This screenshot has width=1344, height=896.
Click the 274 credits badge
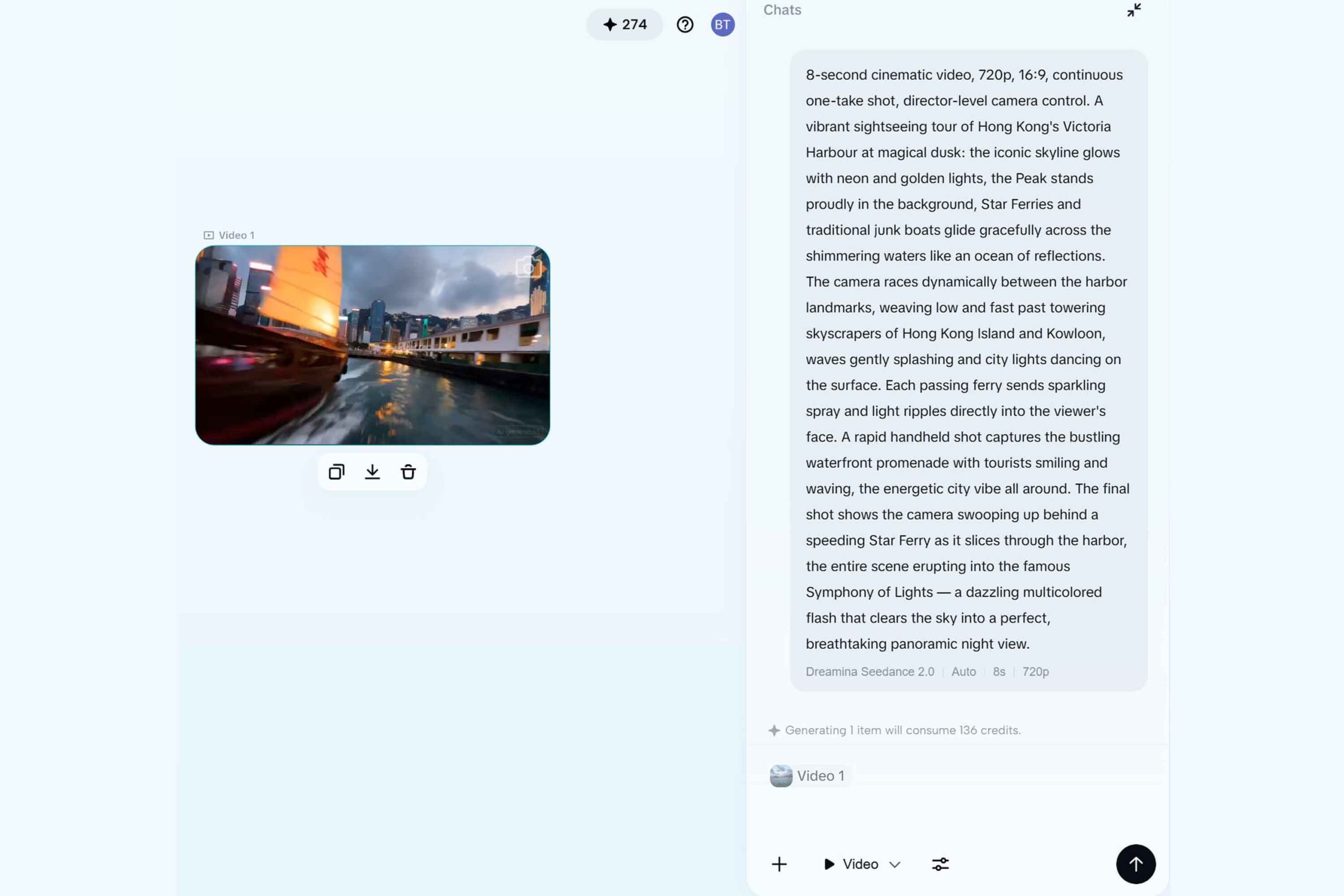625,25
